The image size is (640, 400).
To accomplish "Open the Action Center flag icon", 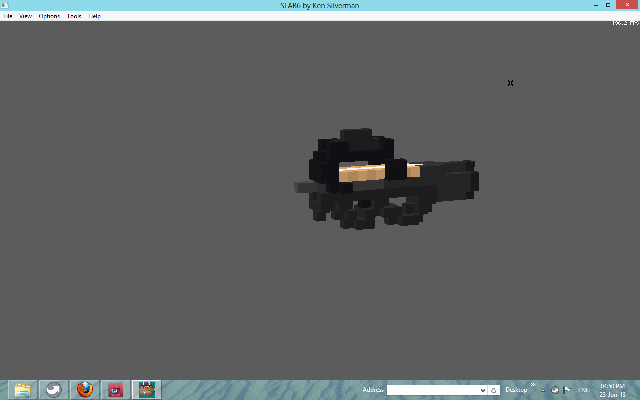I will (x=567, y=390).
